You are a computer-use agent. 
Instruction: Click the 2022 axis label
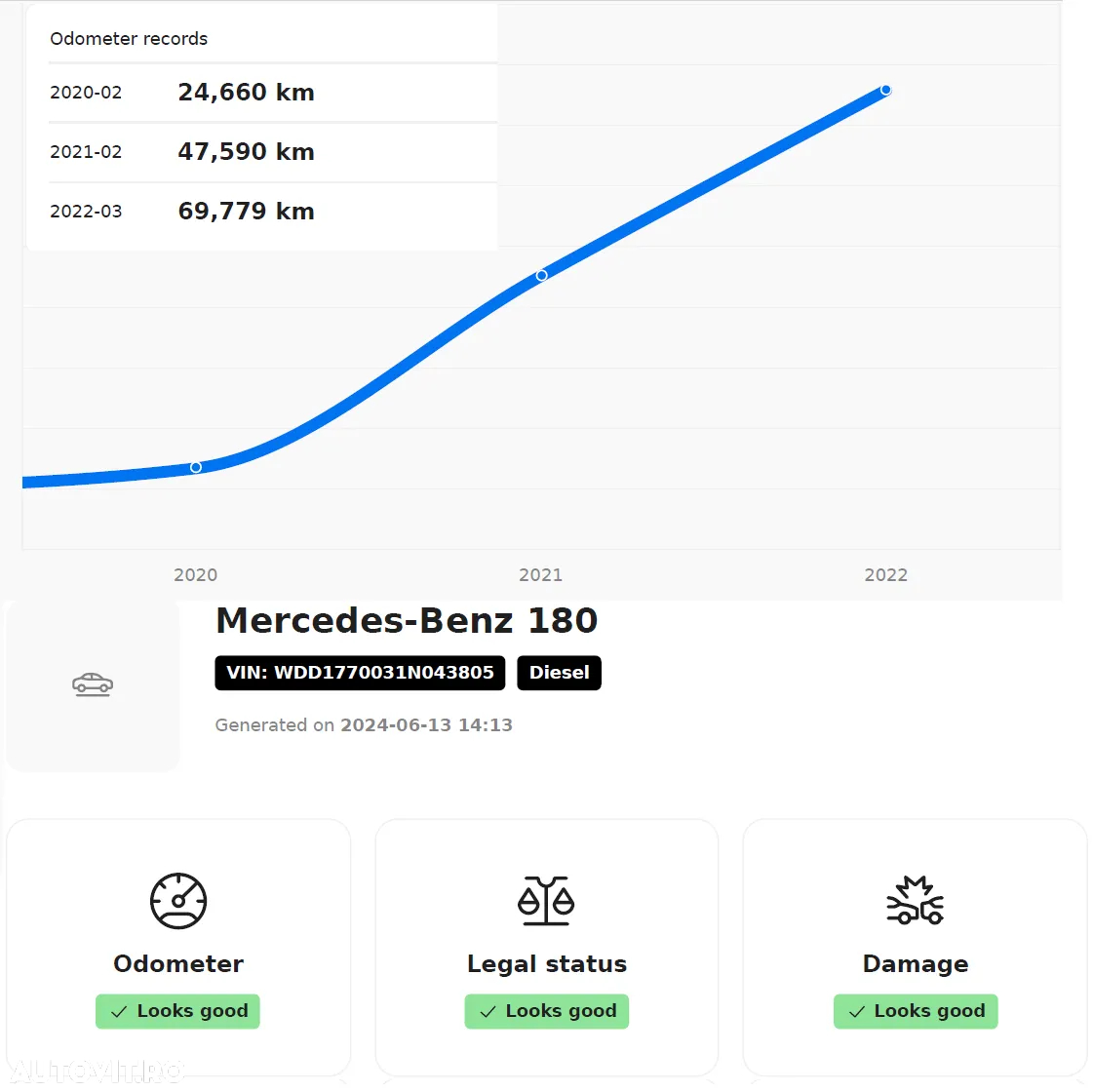[x=886, y=575]
